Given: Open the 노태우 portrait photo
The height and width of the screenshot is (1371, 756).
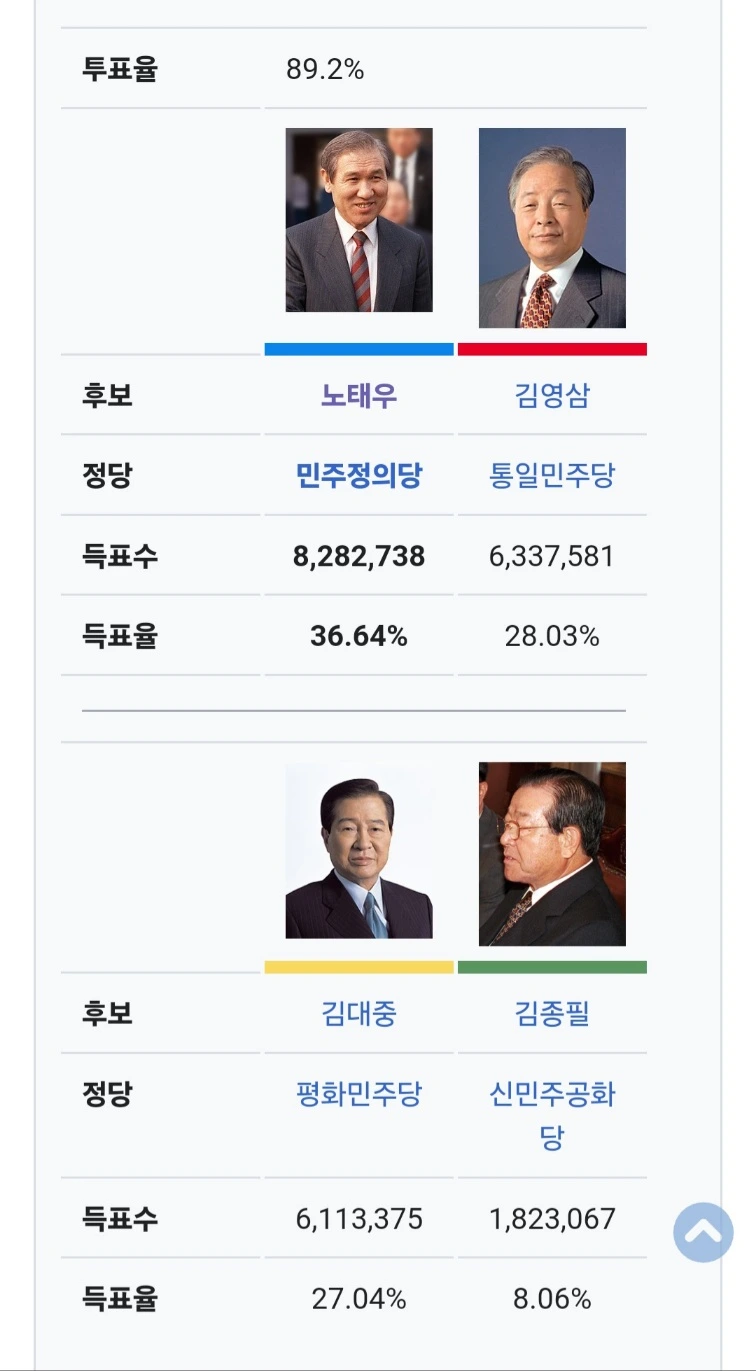Looking at the screenshot, I should coord(359,220).
